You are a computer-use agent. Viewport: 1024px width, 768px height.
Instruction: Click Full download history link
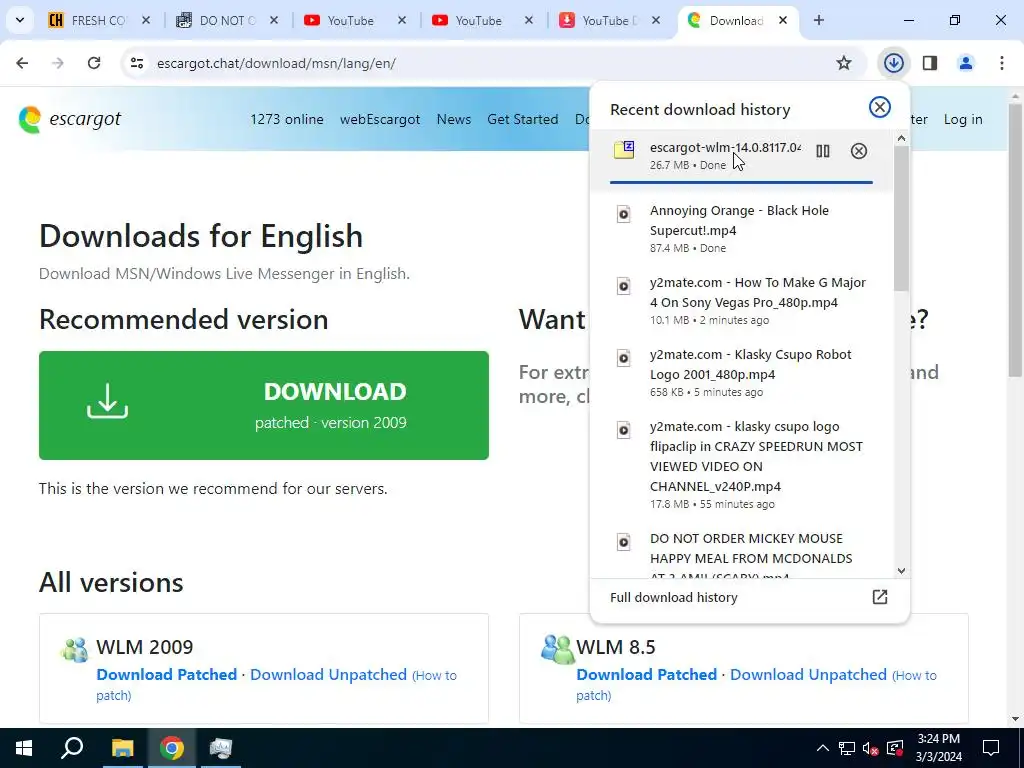(x=673, y=597)
